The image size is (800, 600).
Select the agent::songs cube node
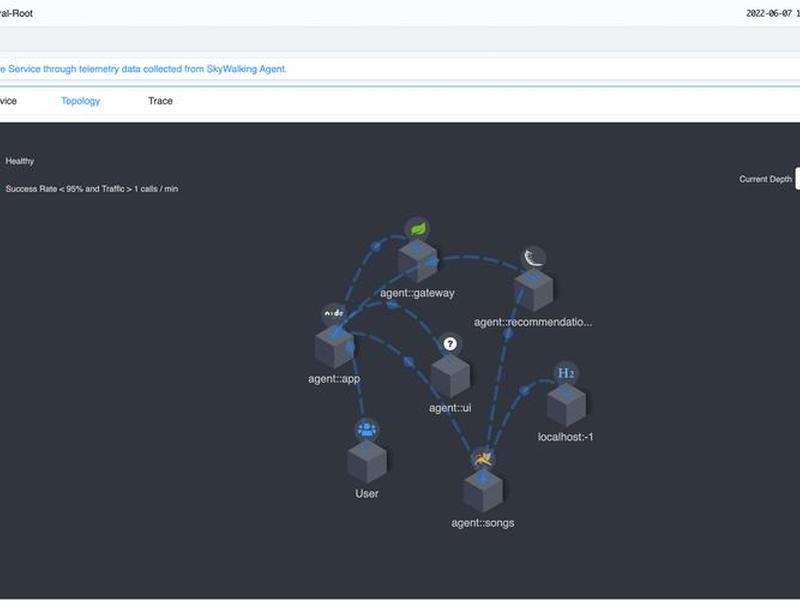pyautogui.click(x=483, y=490)
